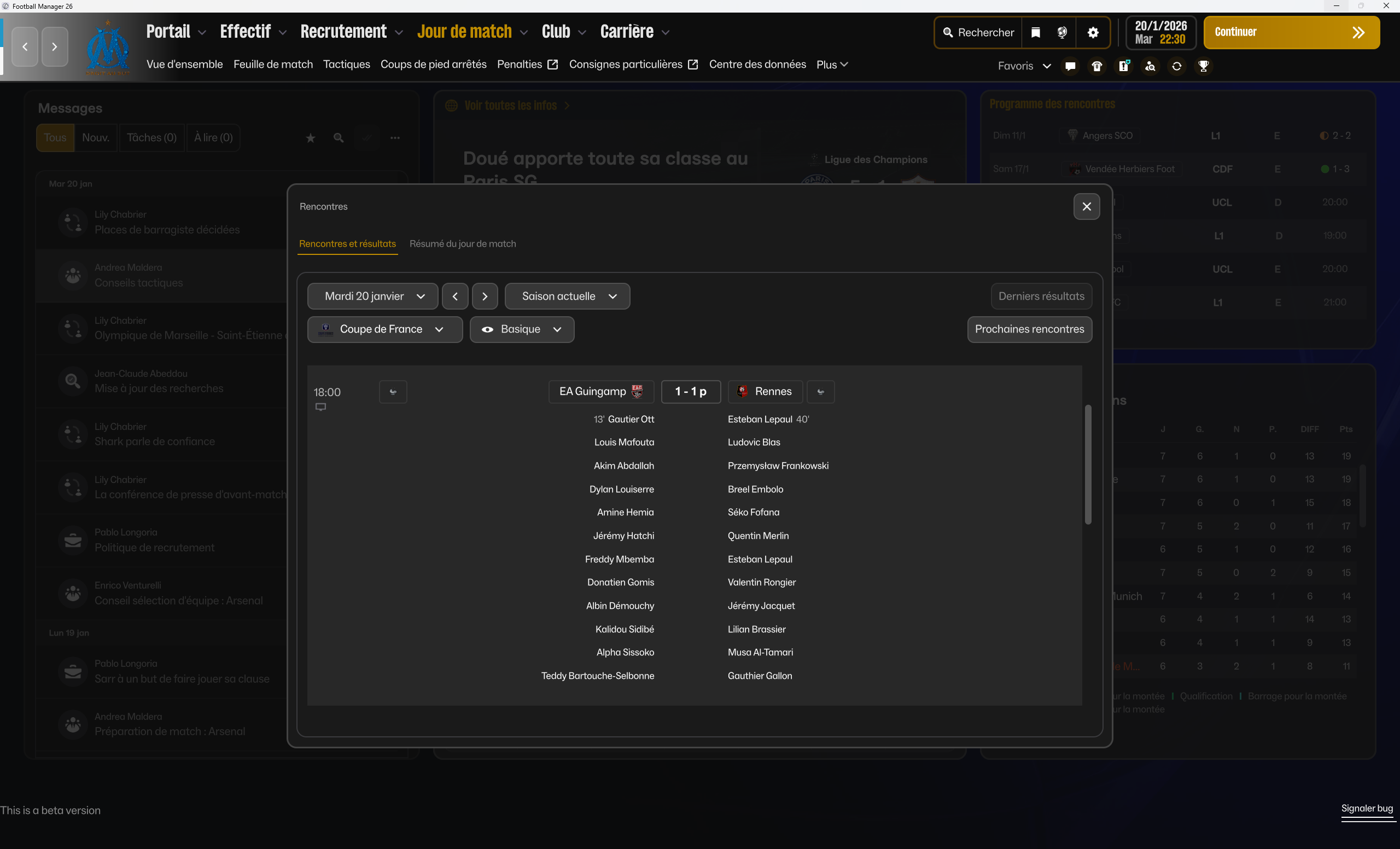Go to previous day arrow in Rencontres
Screen dimensions: 1400x849
click(455, 296)
